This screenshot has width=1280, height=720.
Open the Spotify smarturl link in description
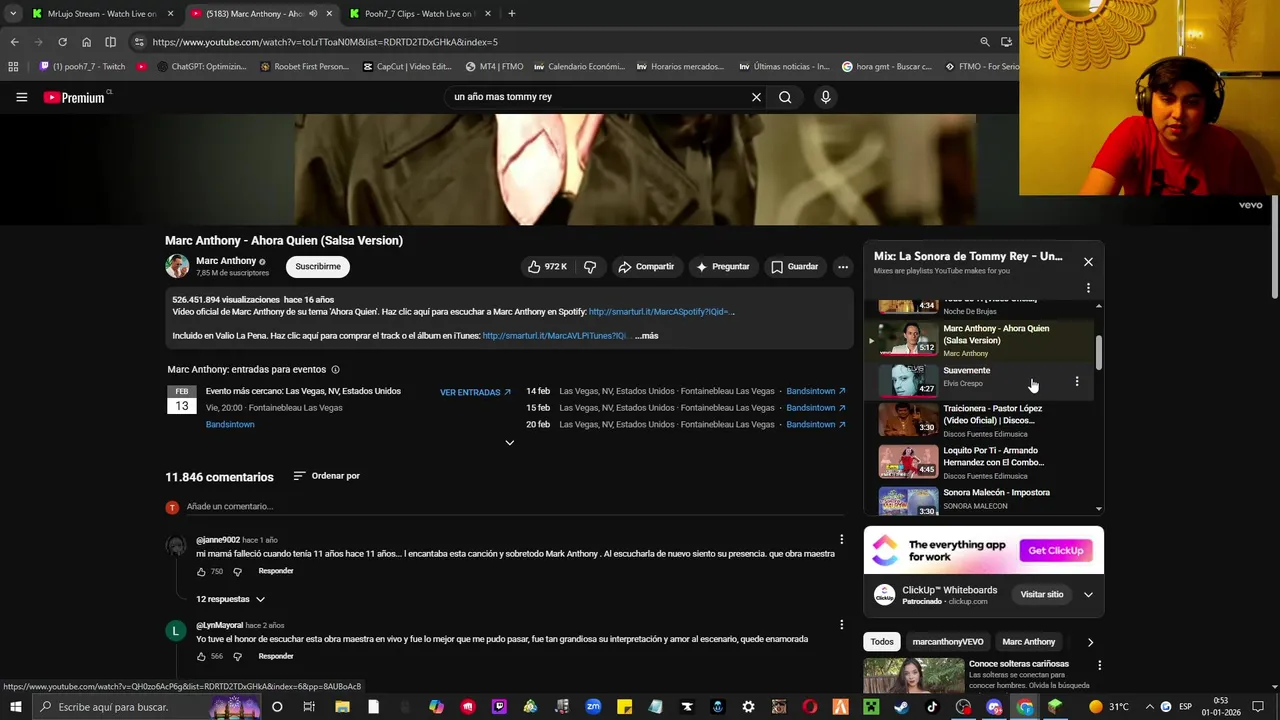pos(661,312)
